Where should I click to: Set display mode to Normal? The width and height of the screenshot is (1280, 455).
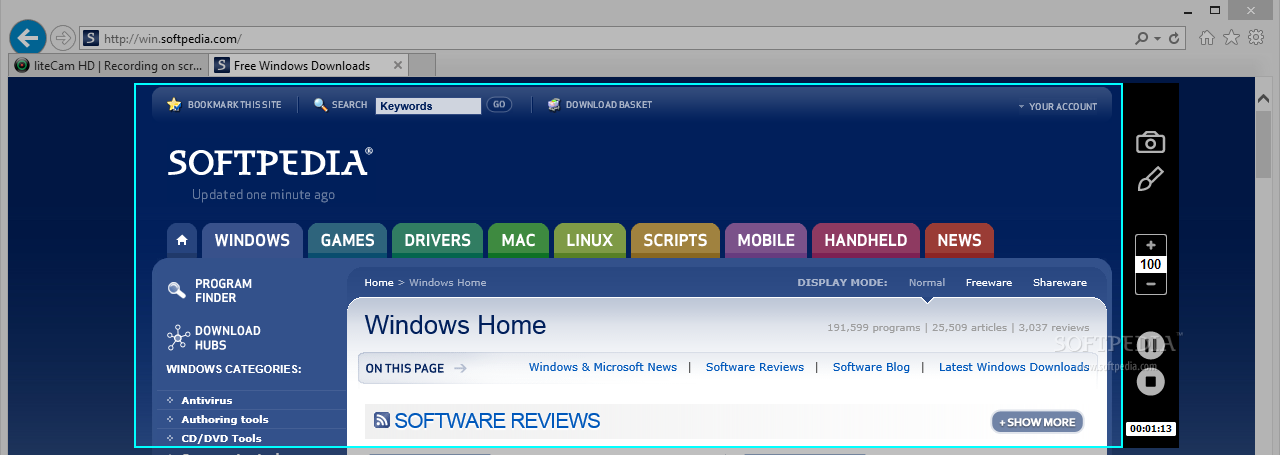click(927, 283)
